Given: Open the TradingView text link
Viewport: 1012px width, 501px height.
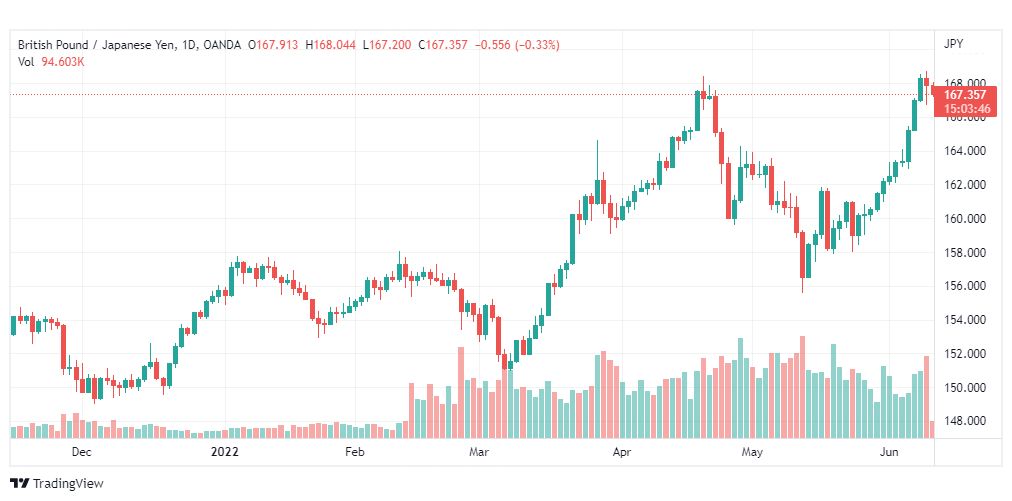Looking at the screenshot, I should pyautogui.click(x=67, y=483).
